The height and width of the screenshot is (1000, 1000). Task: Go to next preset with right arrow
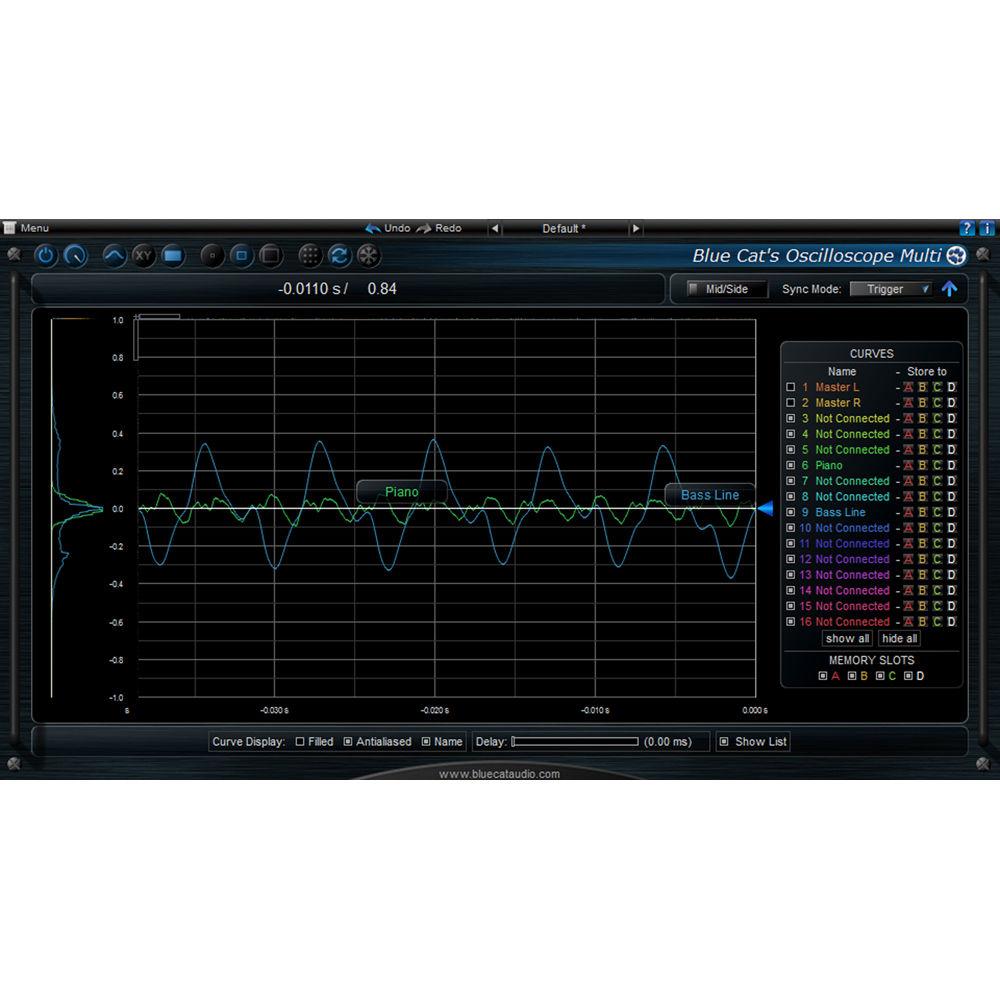click(x=635, y=229)
